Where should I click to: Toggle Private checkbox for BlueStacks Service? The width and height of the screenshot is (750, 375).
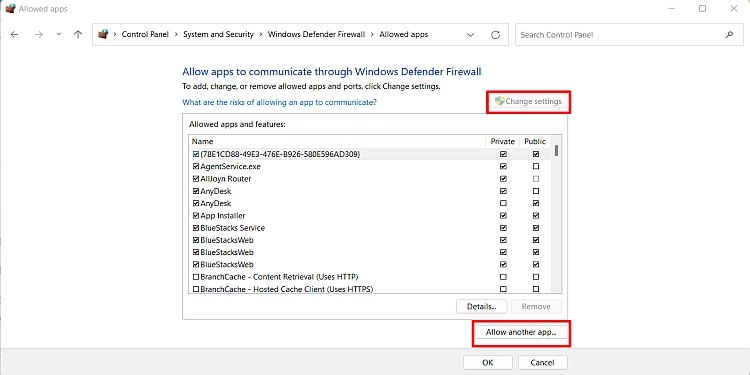(x=503, y=228)
